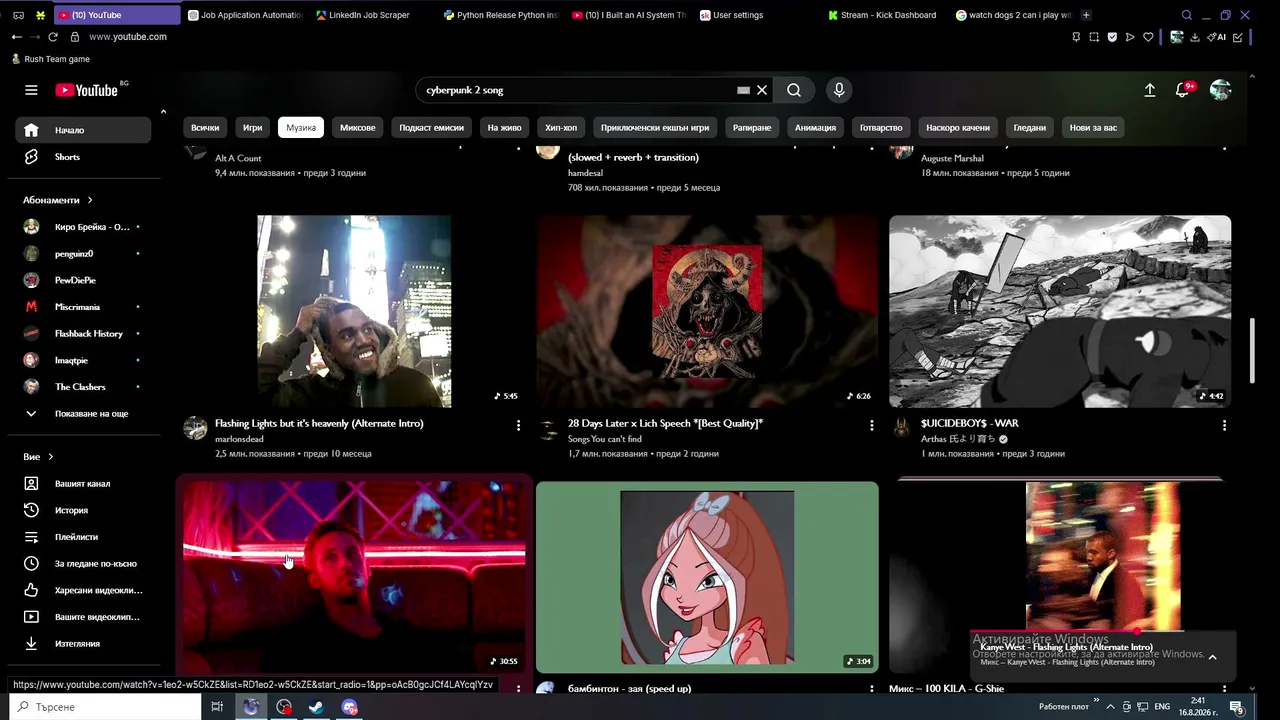Open Discord from the Windows taskbar
The width and height of the screenshot is (1280, 720).
pos(349,707)
